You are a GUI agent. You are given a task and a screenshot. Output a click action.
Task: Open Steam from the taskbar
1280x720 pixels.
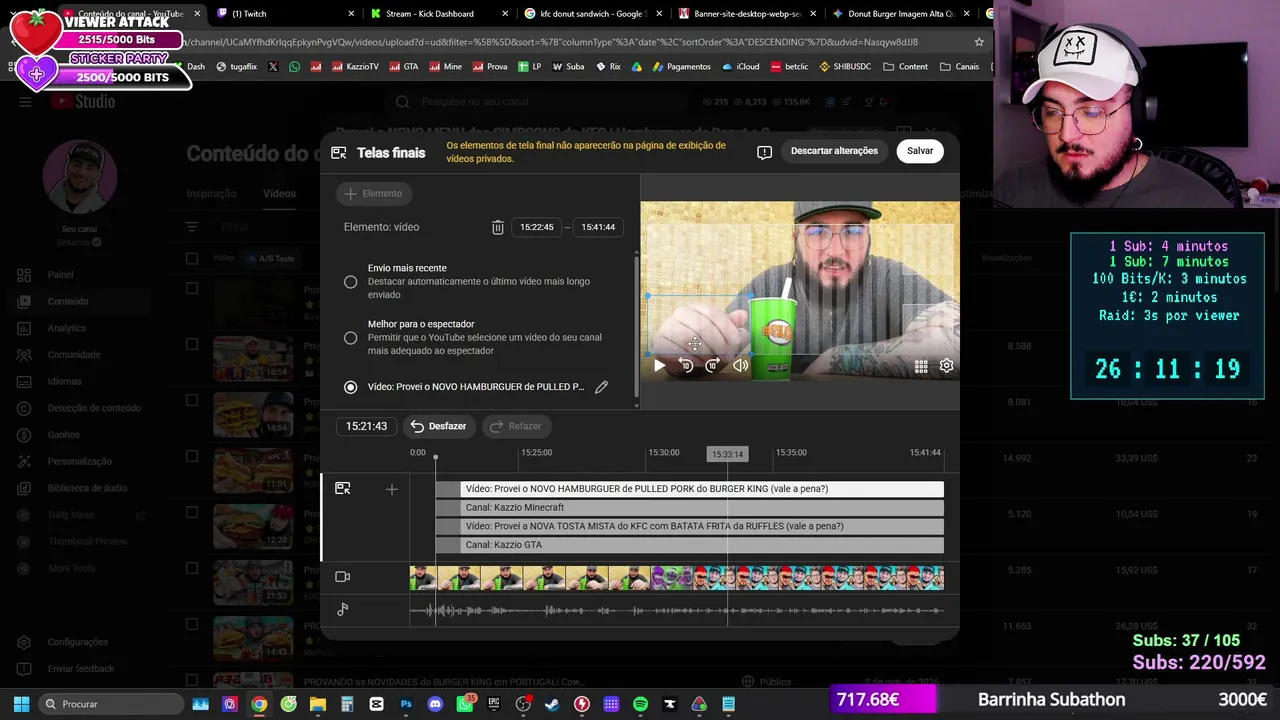point(552,704)
